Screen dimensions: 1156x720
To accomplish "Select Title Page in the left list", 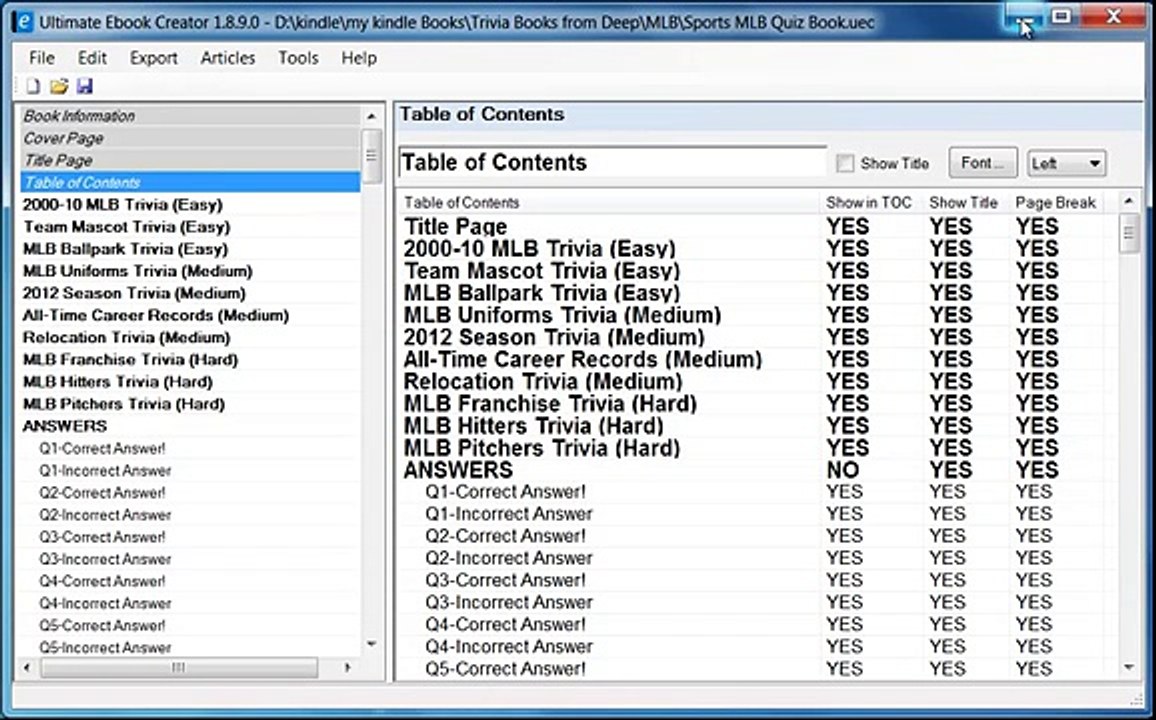I will pyautogui.click(x=191, y=160).
